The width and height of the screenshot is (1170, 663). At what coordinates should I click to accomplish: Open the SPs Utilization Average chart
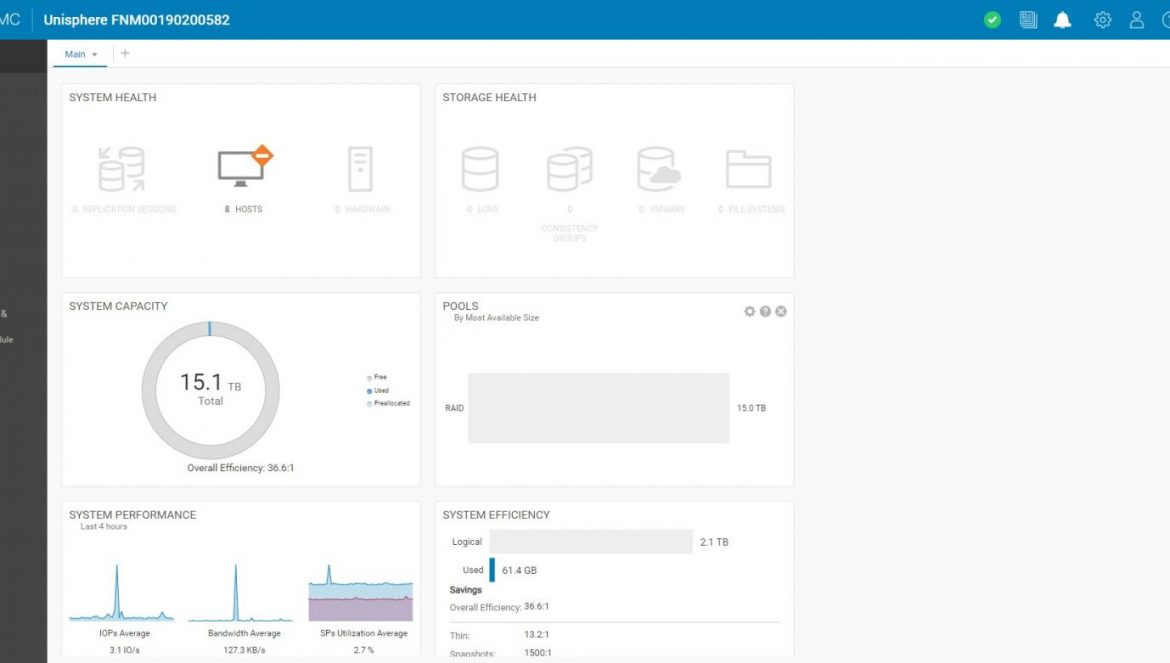tap(360, 594)
